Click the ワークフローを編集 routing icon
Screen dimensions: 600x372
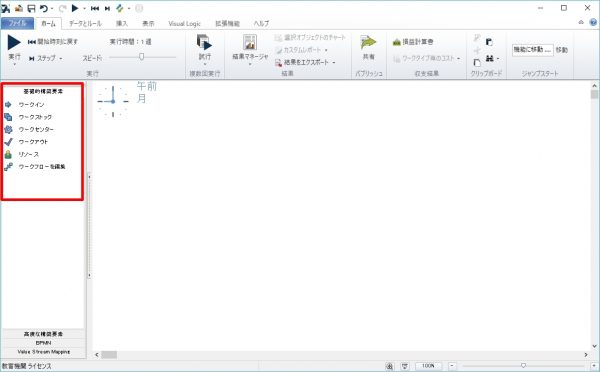pyautogui.click(x=8, y=166)
